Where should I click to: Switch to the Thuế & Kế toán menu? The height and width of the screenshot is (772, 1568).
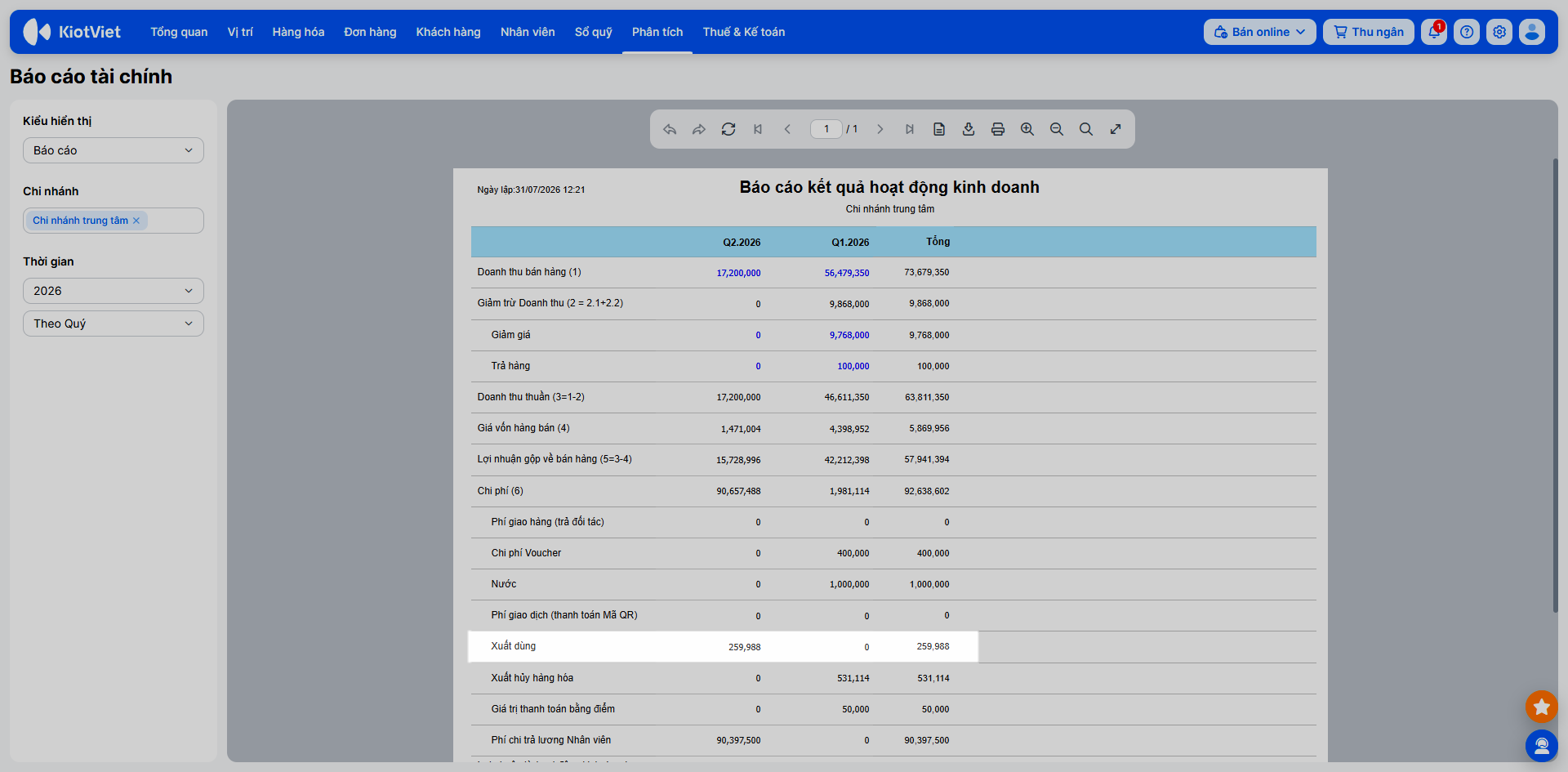point(744,32)
